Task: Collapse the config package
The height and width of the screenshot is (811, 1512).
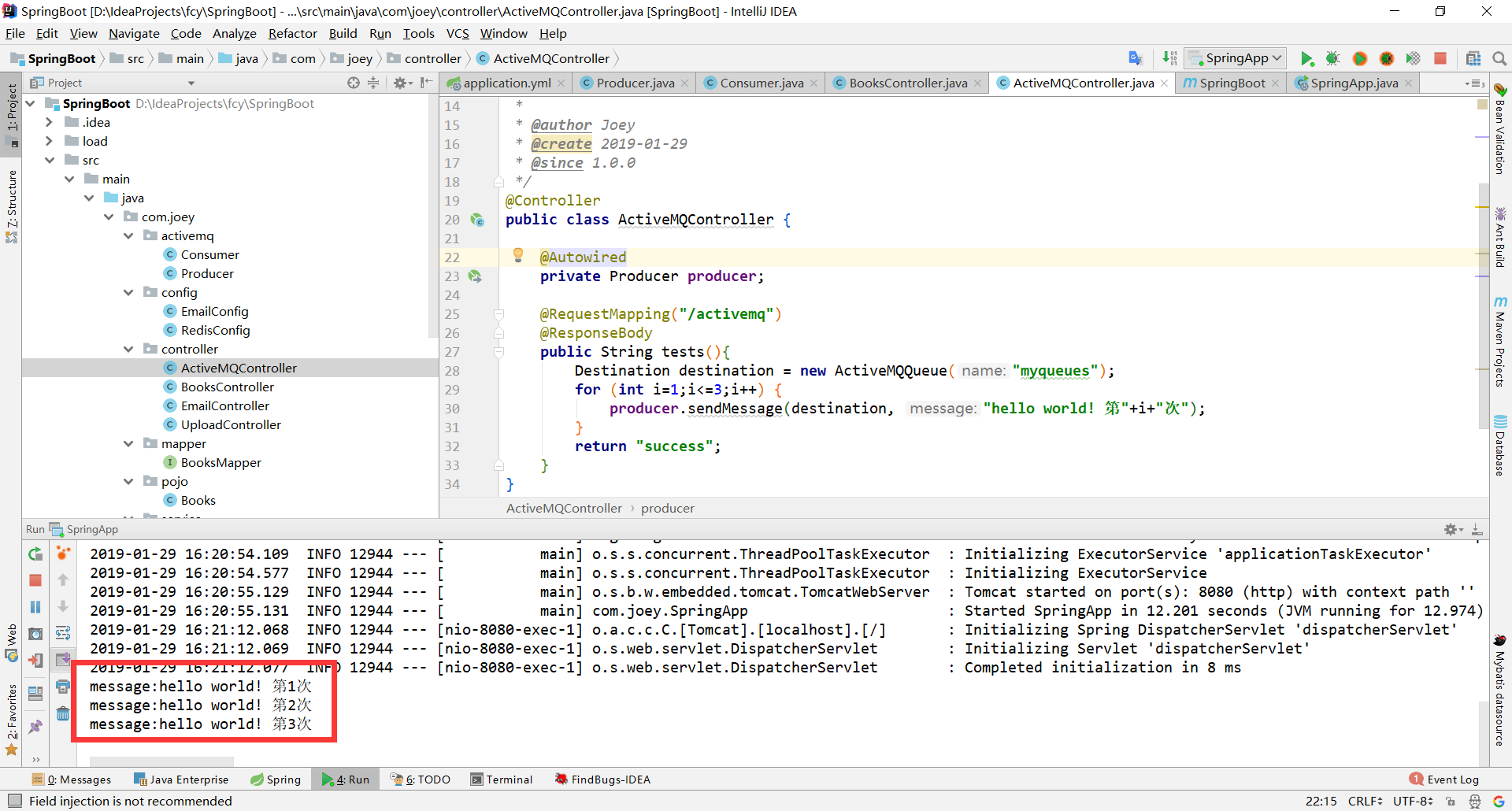Action: pyautogui.click(x=128, y=292)
